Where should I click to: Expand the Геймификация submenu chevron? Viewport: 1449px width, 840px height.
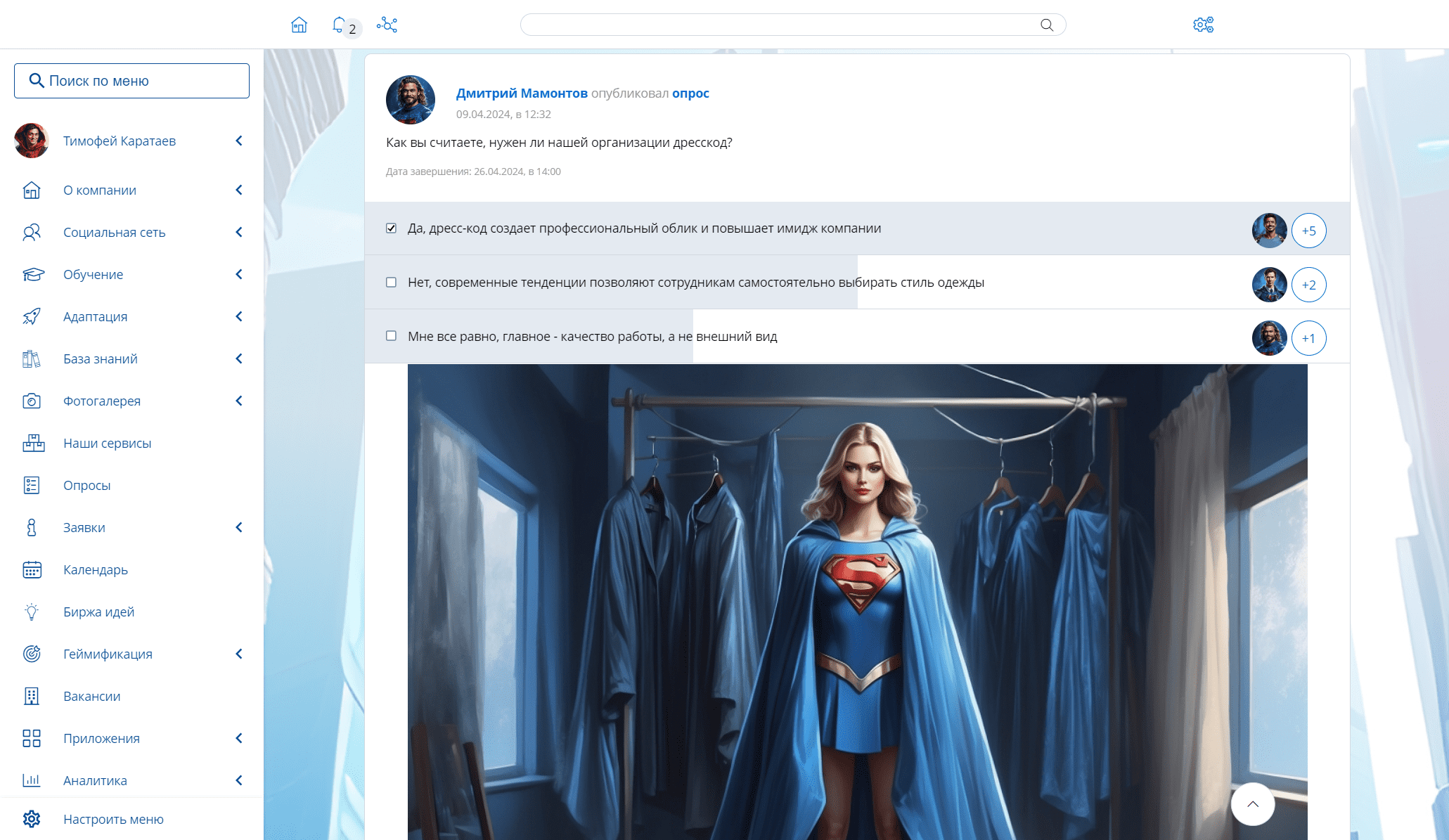pos(239,654)
